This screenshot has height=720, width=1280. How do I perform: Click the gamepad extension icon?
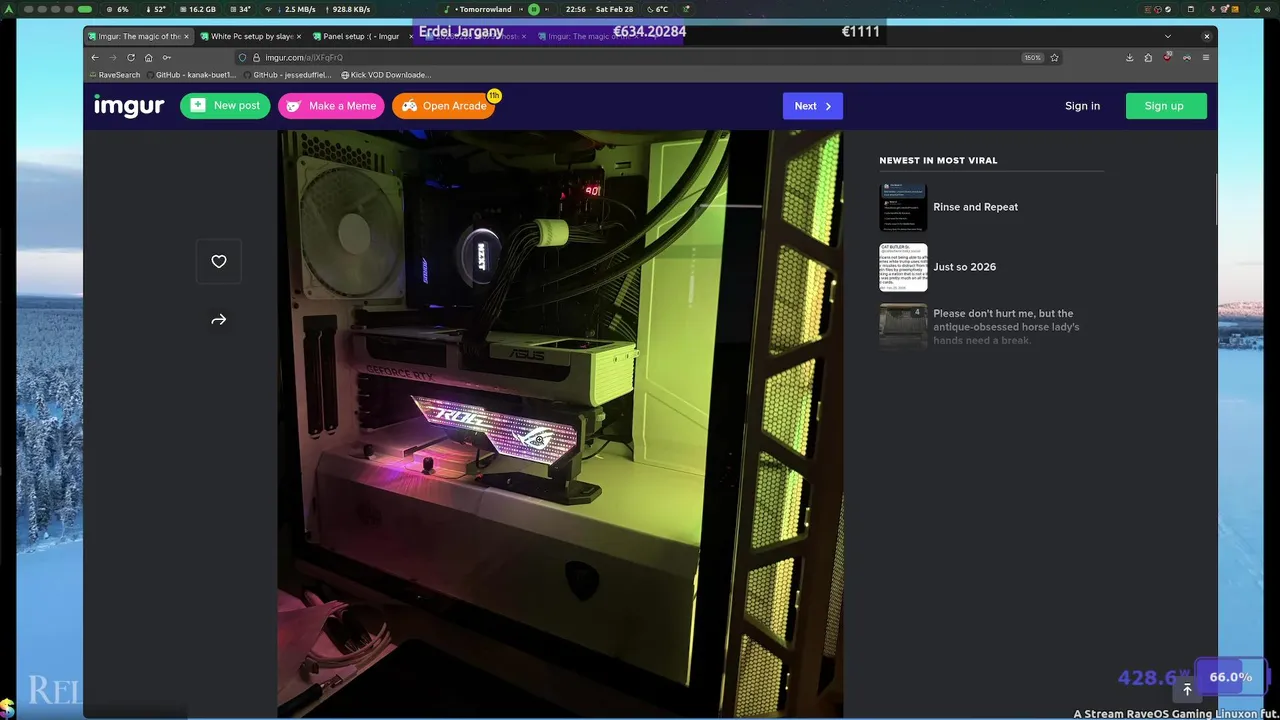tap(1187, 58)
